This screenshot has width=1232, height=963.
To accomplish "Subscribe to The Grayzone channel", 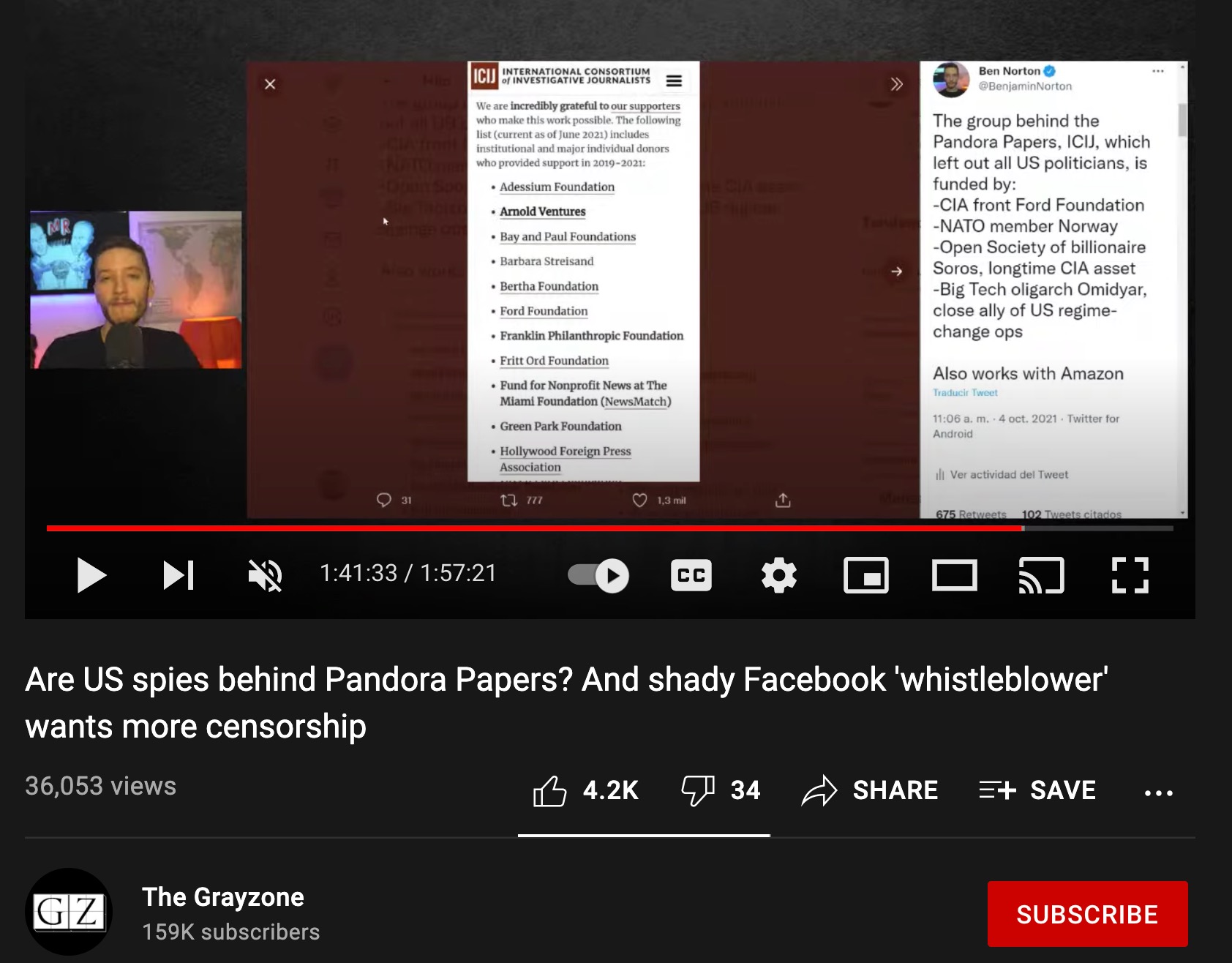I will point(1087,914).
